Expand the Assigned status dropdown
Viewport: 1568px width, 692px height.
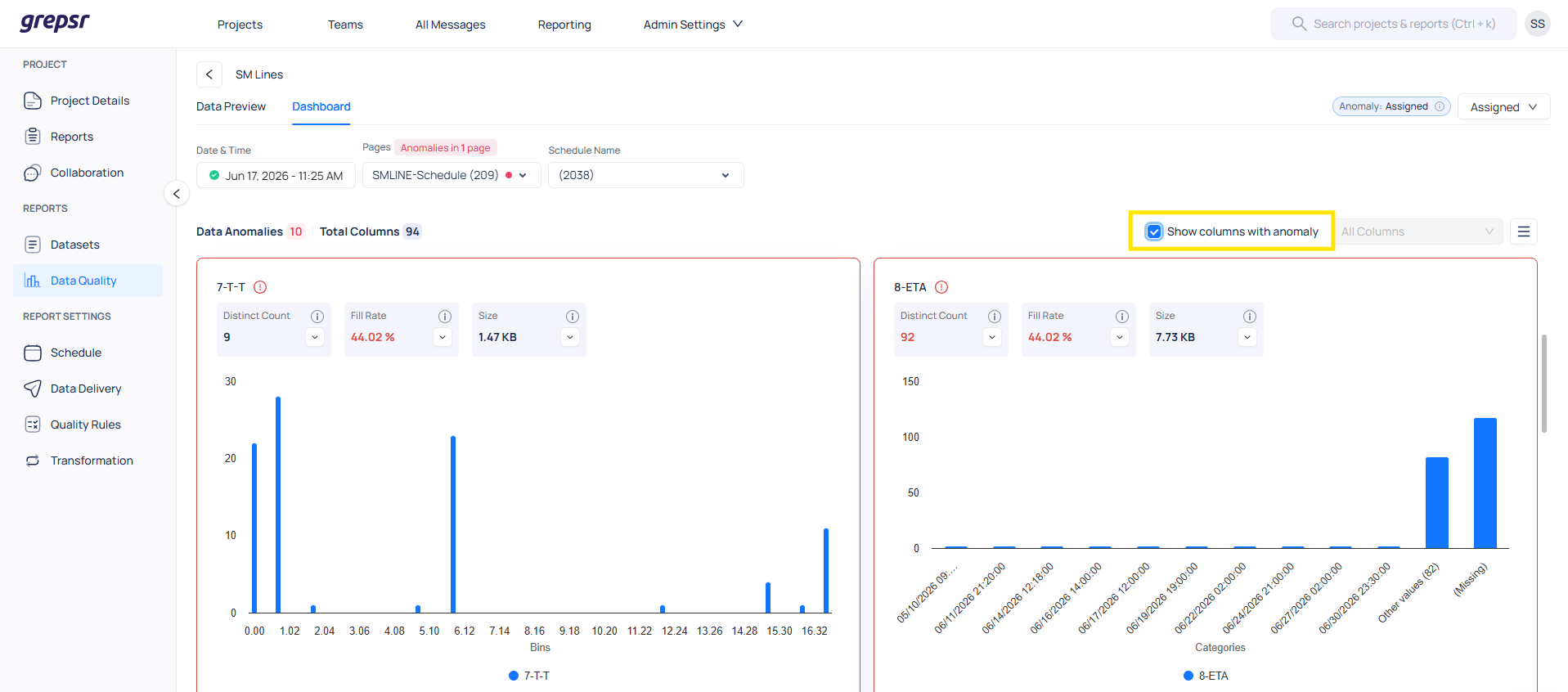tap(1503, 107)
